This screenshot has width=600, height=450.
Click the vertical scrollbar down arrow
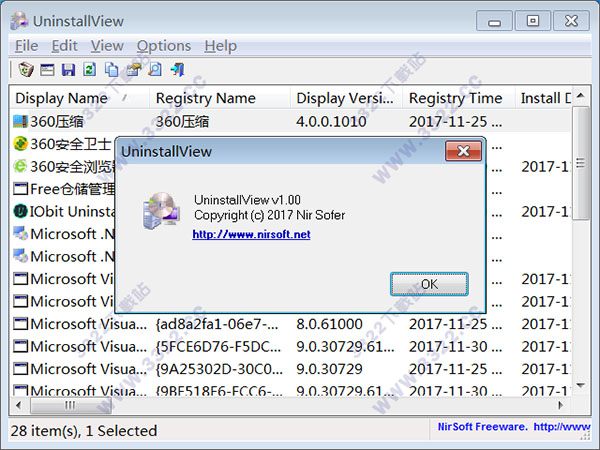[x=580, y=386]
